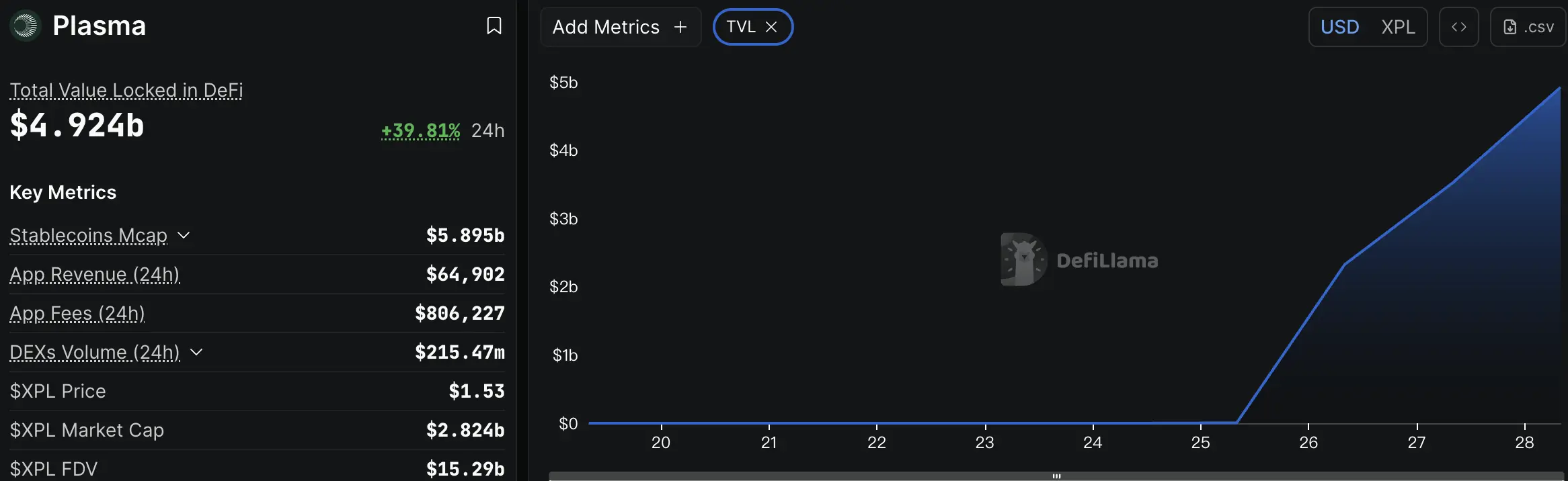Expand the DEXs Volume (24h) breakdown
The image size is (1568, 481).
196,352
